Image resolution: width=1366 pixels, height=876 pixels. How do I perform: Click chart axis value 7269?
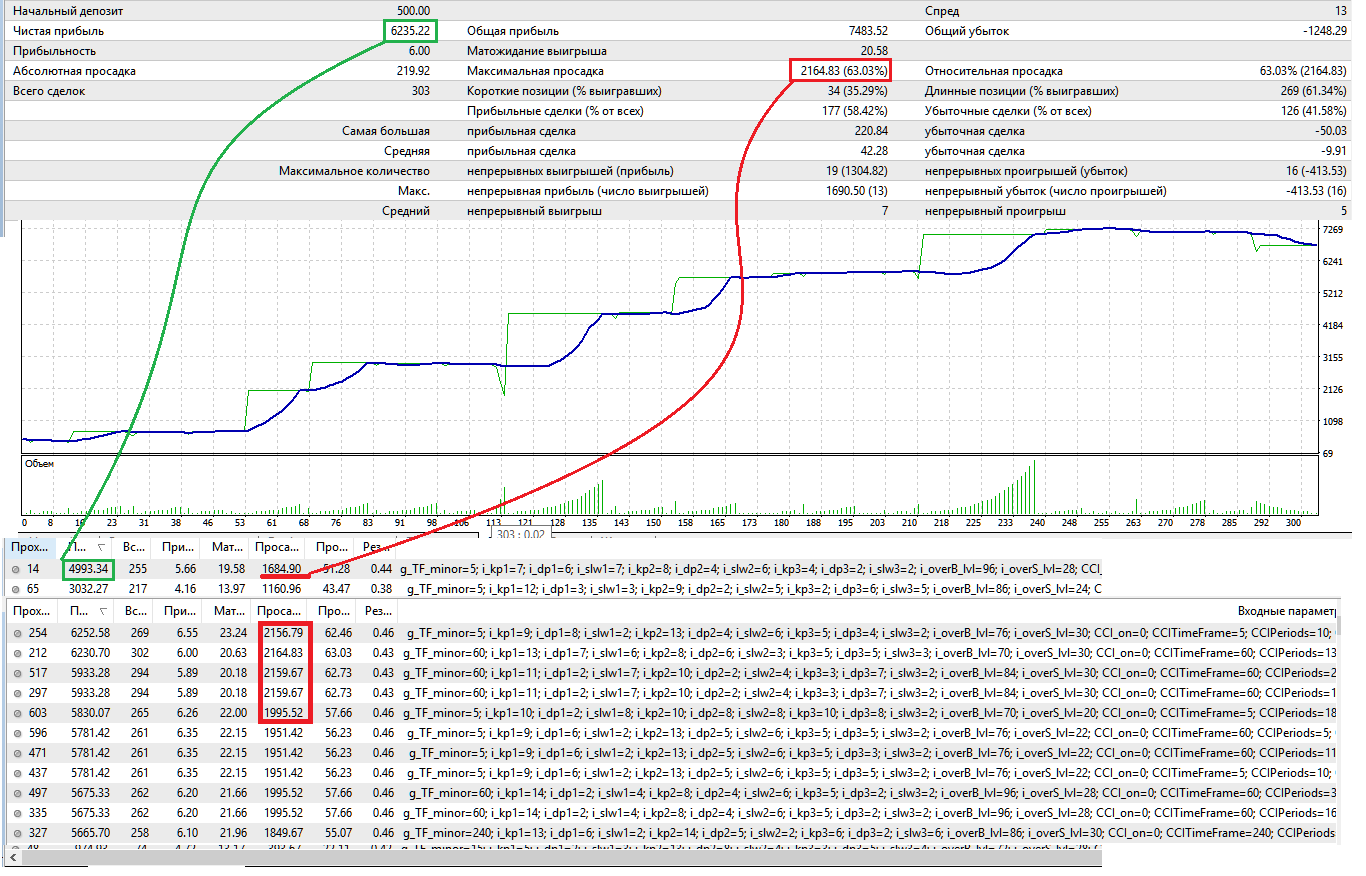(x=1333, y=230)
